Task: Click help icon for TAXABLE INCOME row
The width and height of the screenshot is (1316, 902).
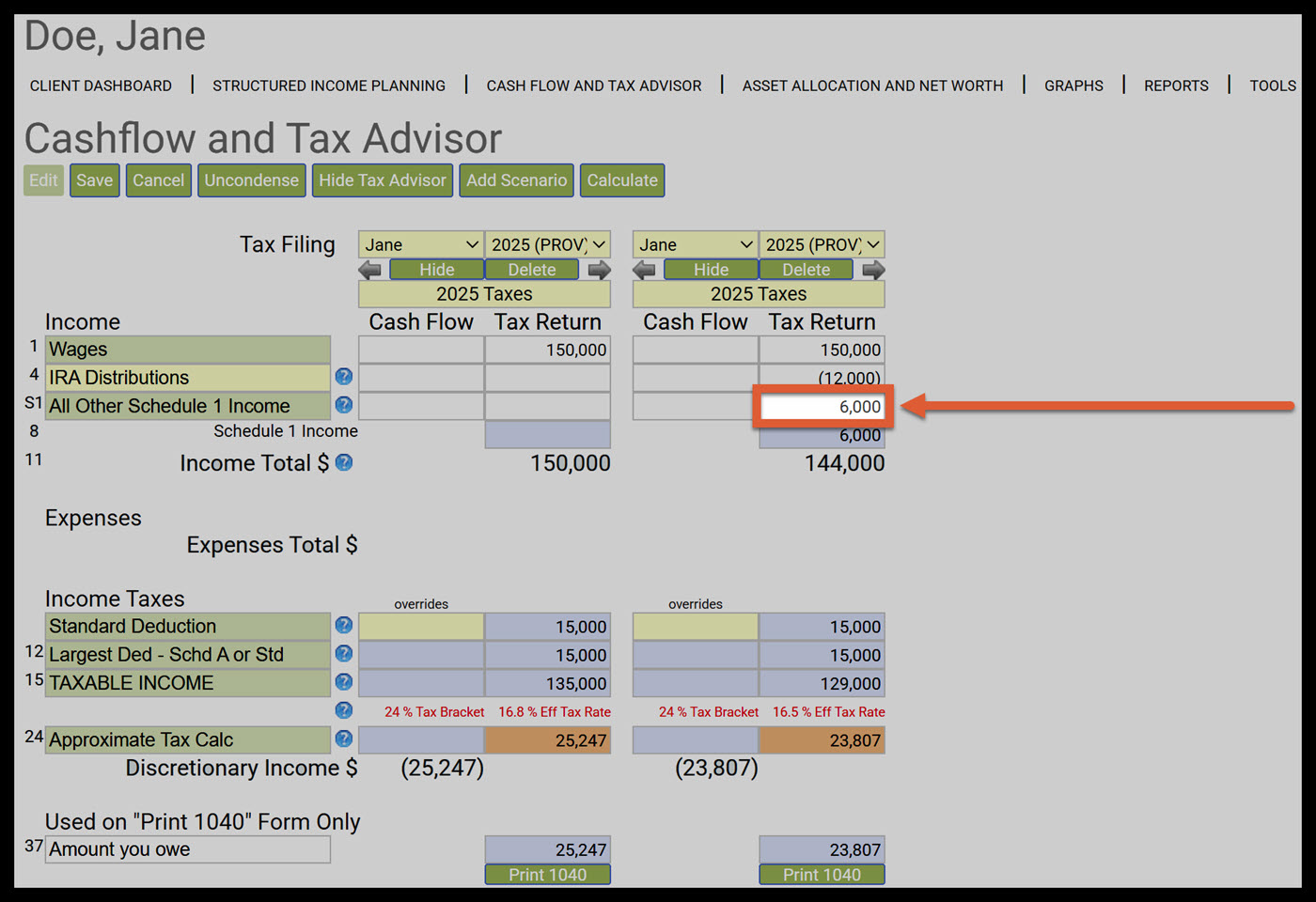Action: coord(344,682)
